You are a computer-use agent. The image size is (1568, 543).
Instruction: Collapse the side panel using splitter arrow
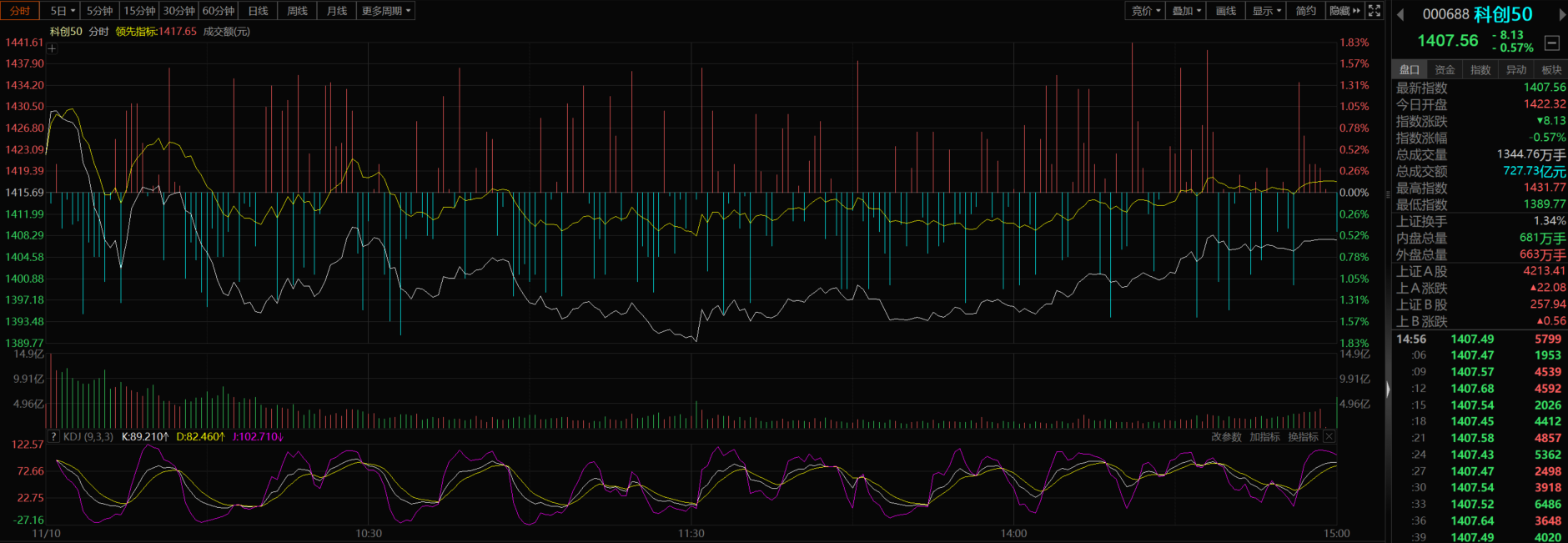tap(1388, 389)
